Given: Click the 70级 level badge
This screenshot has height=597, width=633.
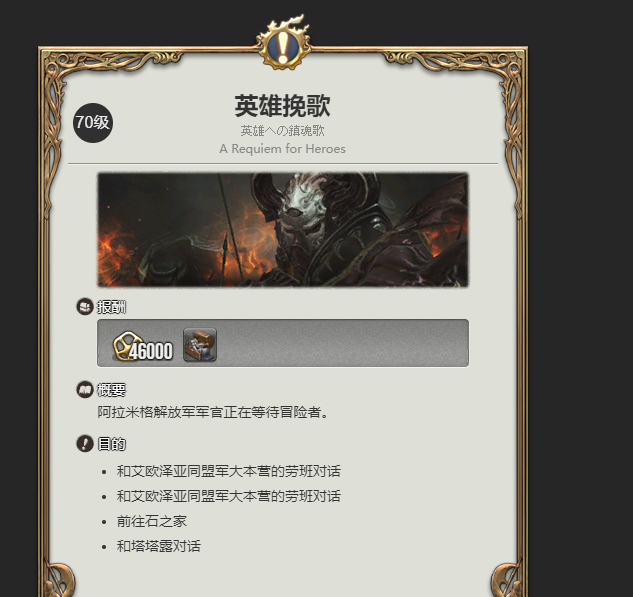Looking at the screenshot, I should pos(93,123).
